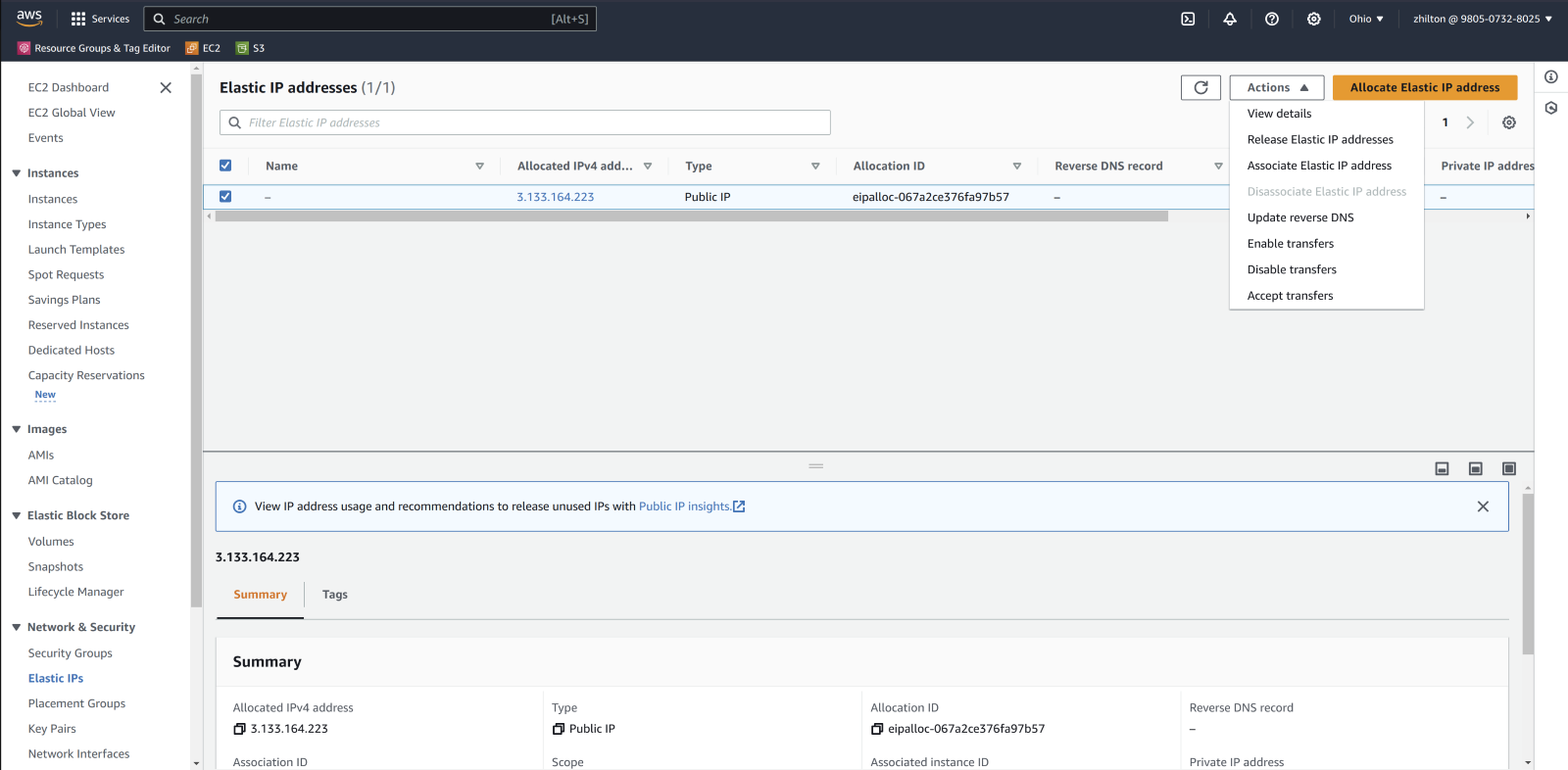Open the hexagon side panel icon
Image resolution: width=1568 pixels, height=770 pixels.
[x=1551, y=108]
